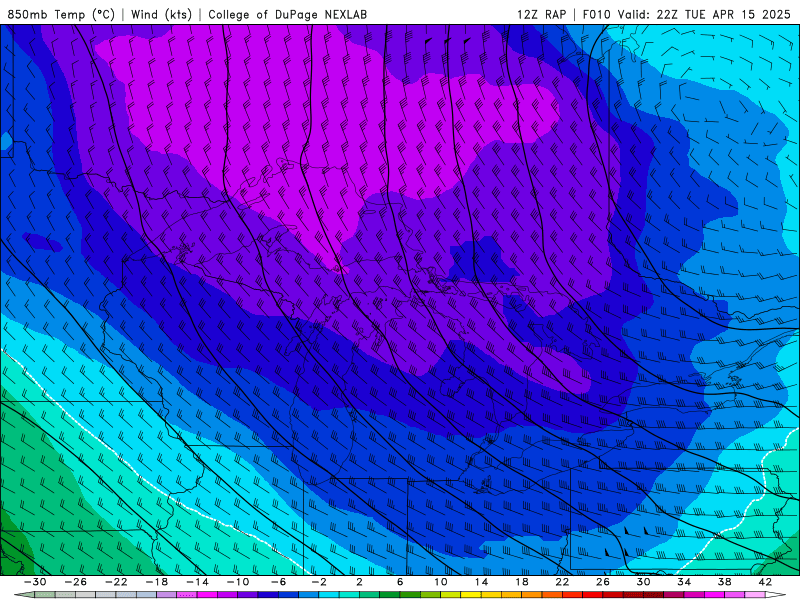Click the −18 legend value

coord(157,582)
